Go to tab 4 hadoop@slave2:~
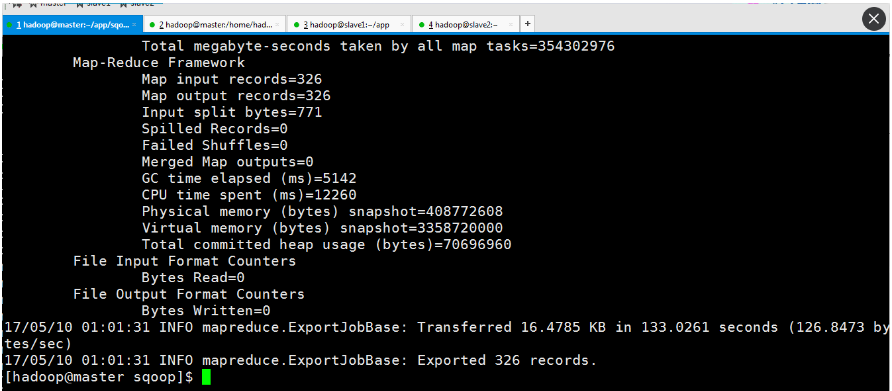892x391 pixels. (x=465, y=24)
